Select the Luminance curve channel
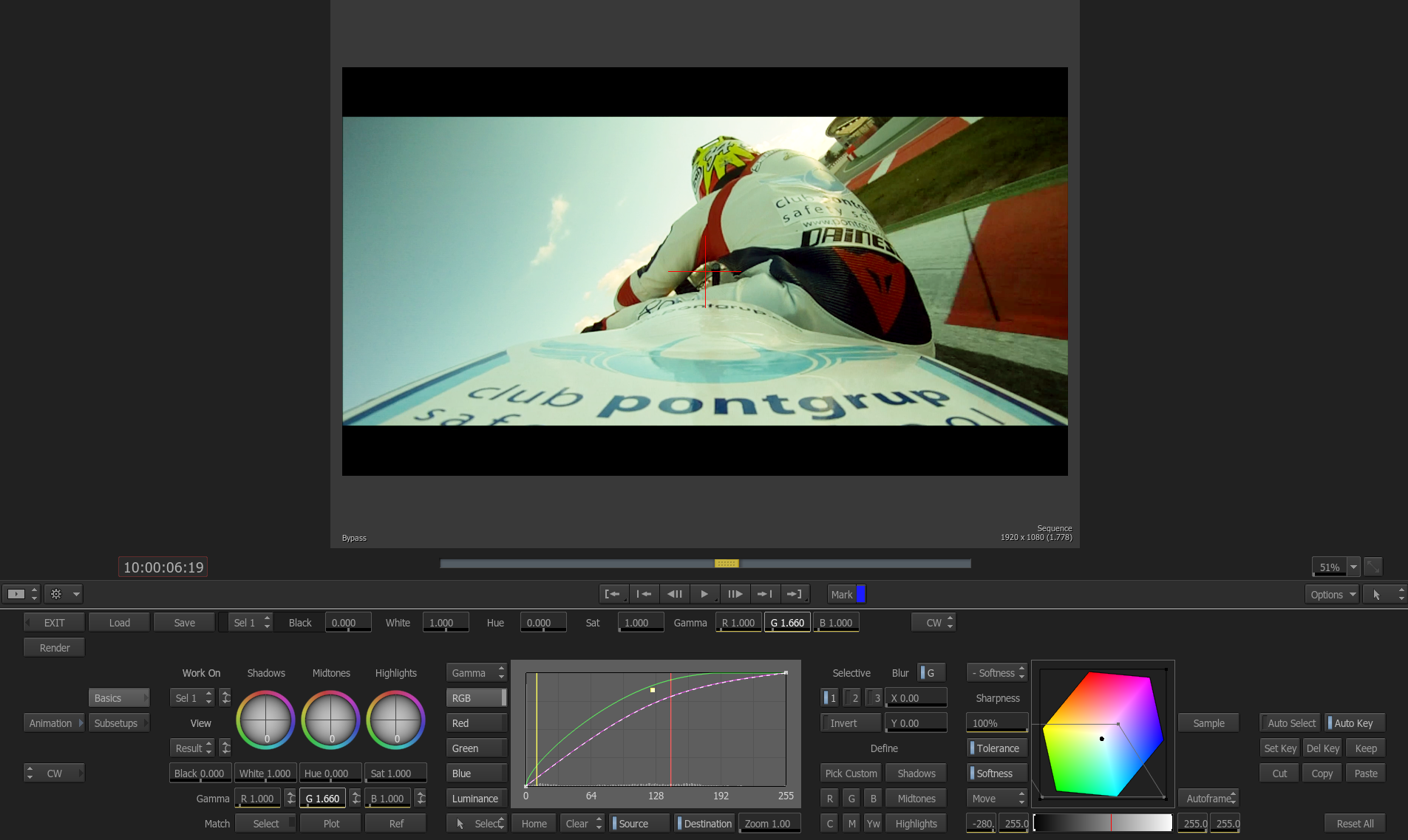Image resolution: width=1408 pixels, height=840 pixels. pyautogui.click(x=477, y=799)
